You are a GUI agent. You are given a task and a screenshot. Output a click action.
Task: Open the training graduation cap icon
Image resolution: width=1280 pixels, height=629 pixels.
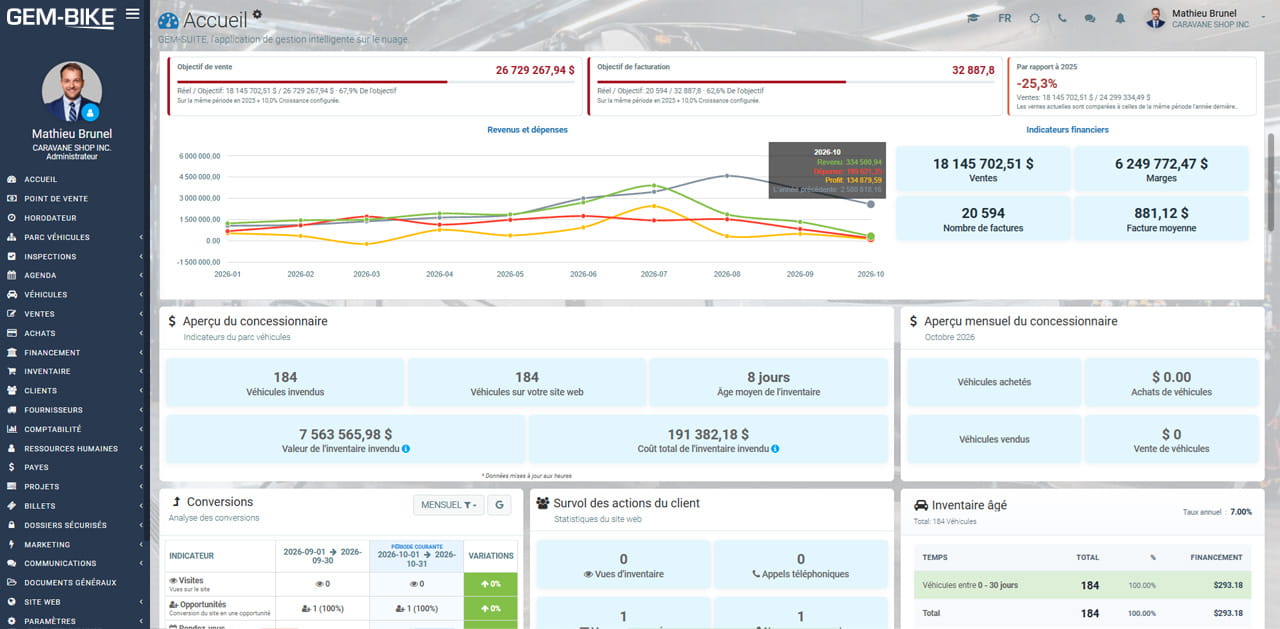972,18
